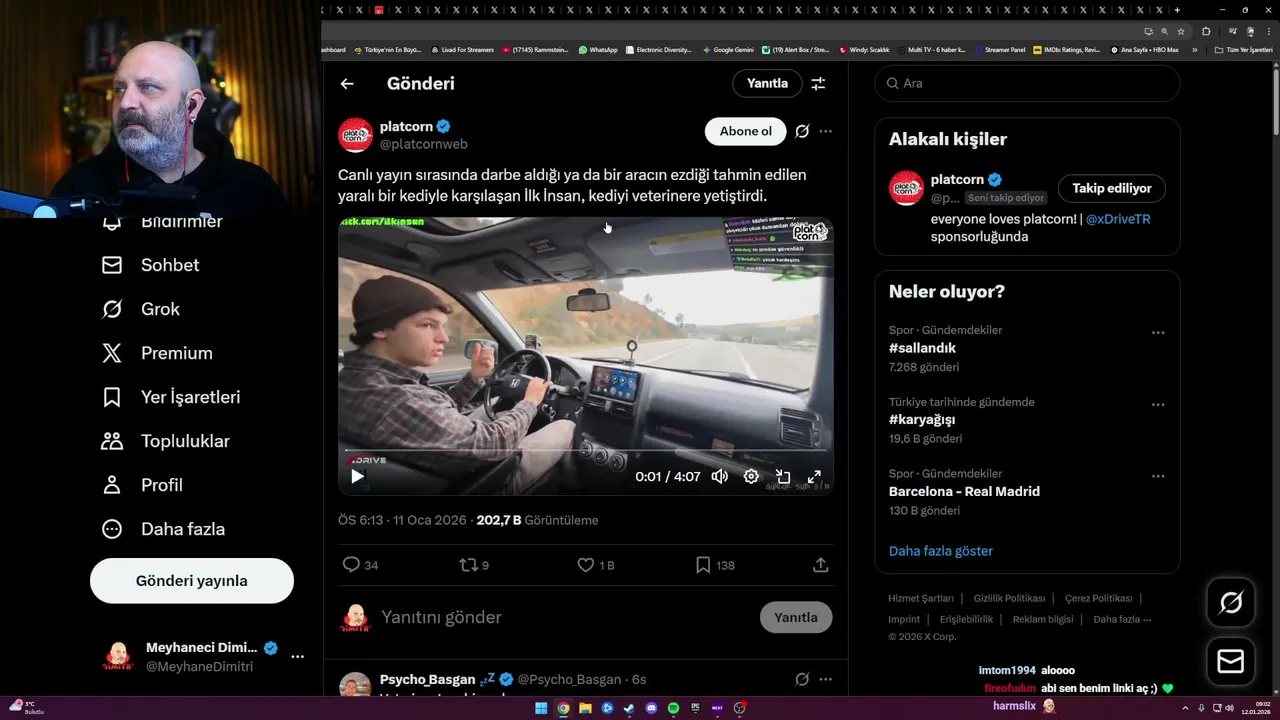Expand footer Daha fazla menu
This screenshot has height=720, width=1280.
click(1122, 619)
